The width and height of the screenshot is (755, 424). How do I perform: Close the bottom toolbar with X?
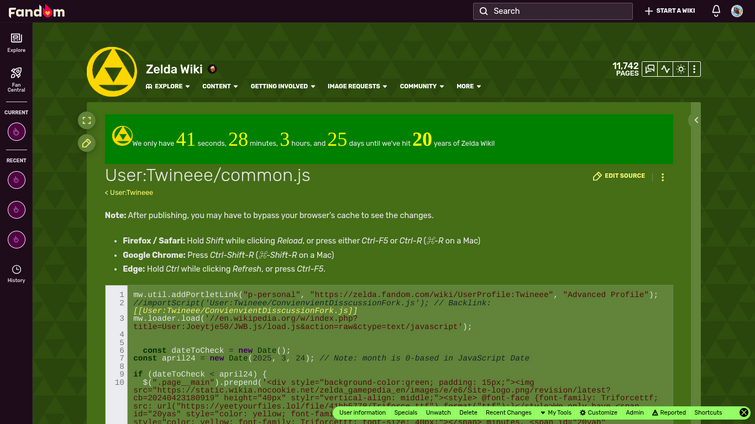point(744,412)
